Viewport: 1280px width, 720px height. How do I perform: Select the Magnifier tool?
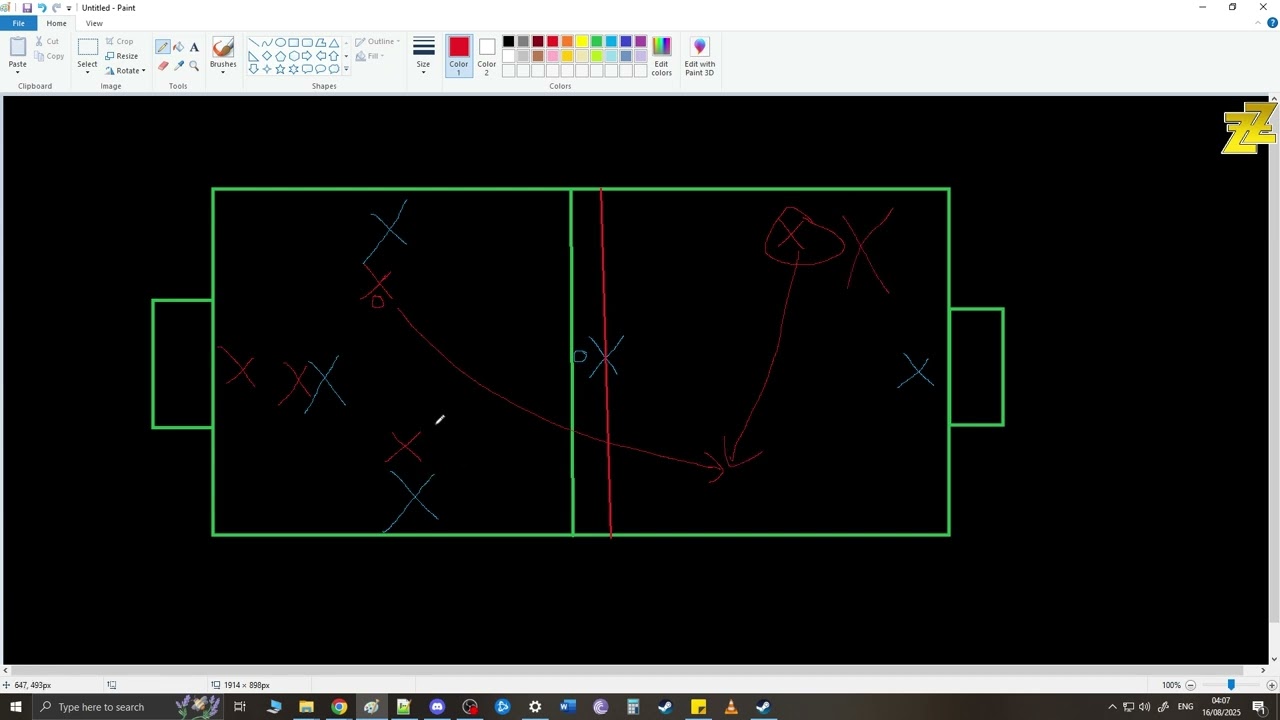[194, 66]
